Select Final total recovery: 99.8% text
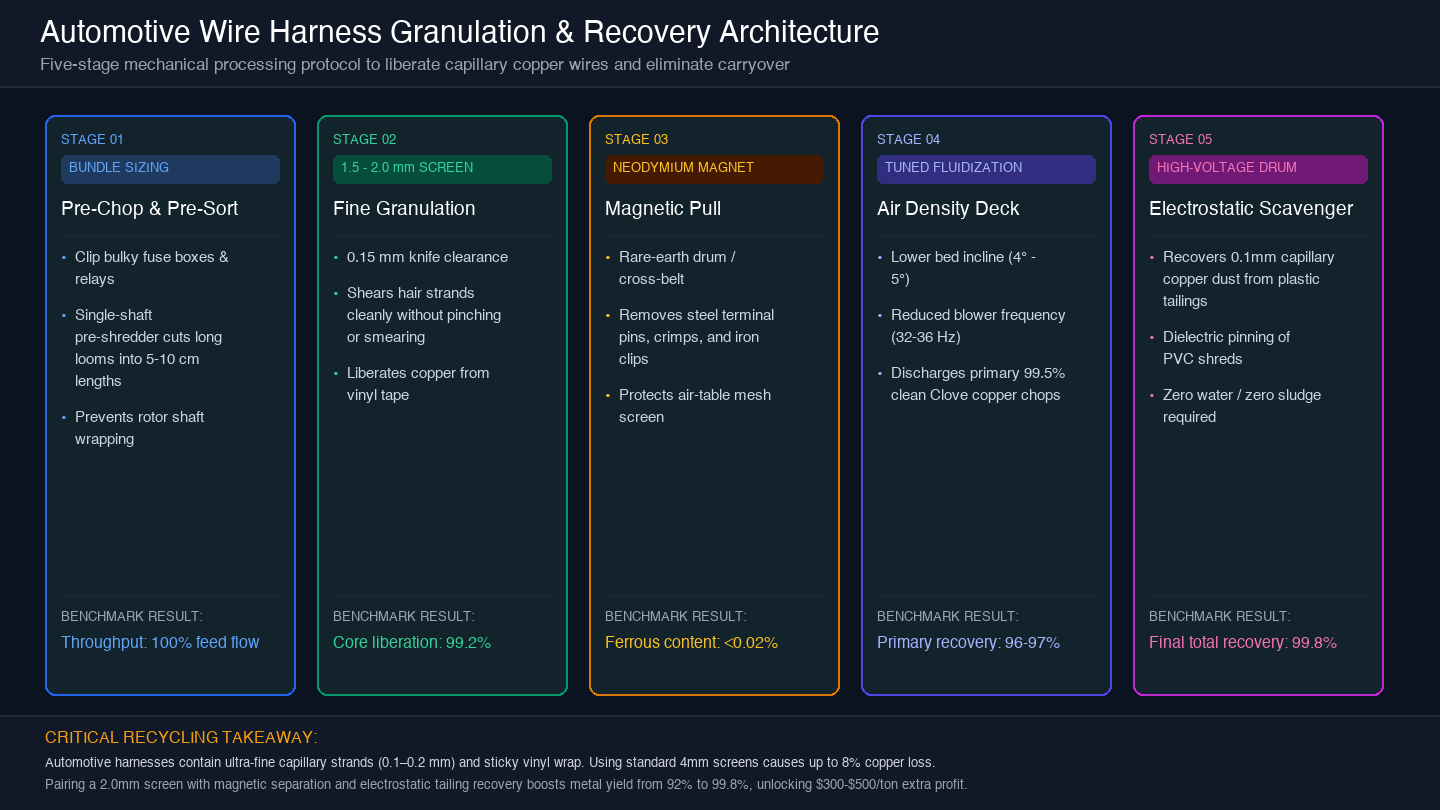Screen dimensions: 1440x810 tap(1243, 643)
